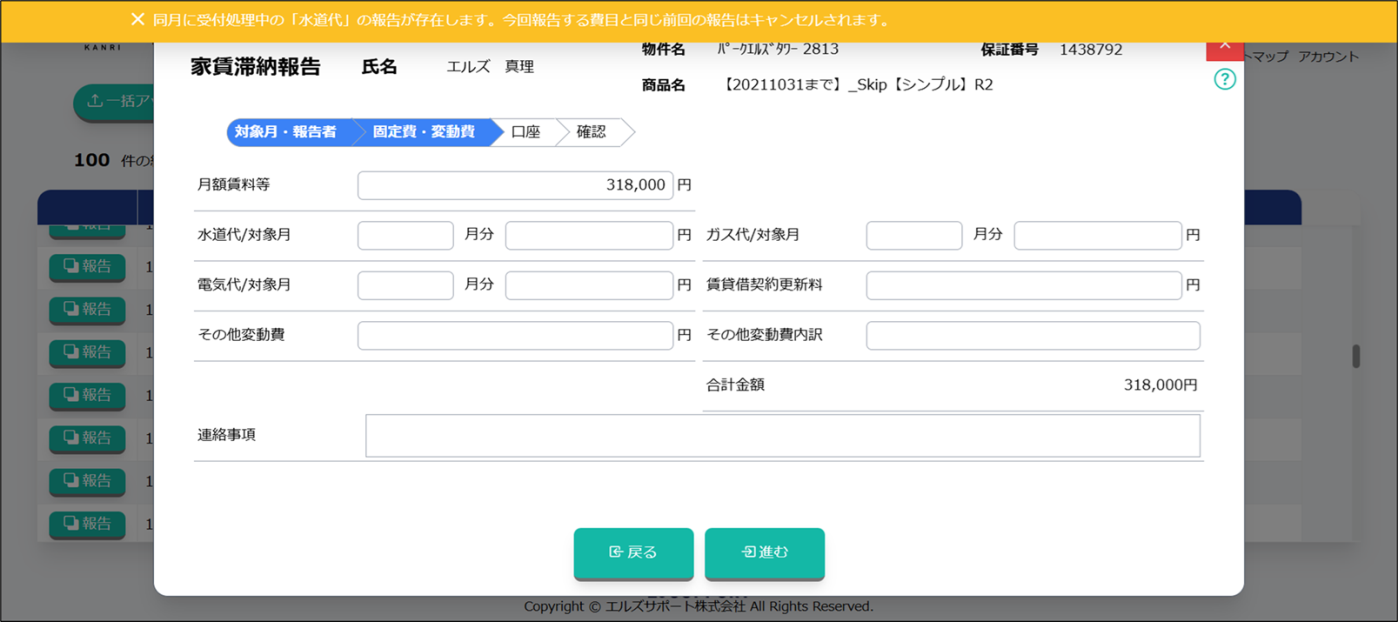Click the 月額賃料等 amount field
Image resolution: width=1398 pixels, height=622 pixels.
515,185
